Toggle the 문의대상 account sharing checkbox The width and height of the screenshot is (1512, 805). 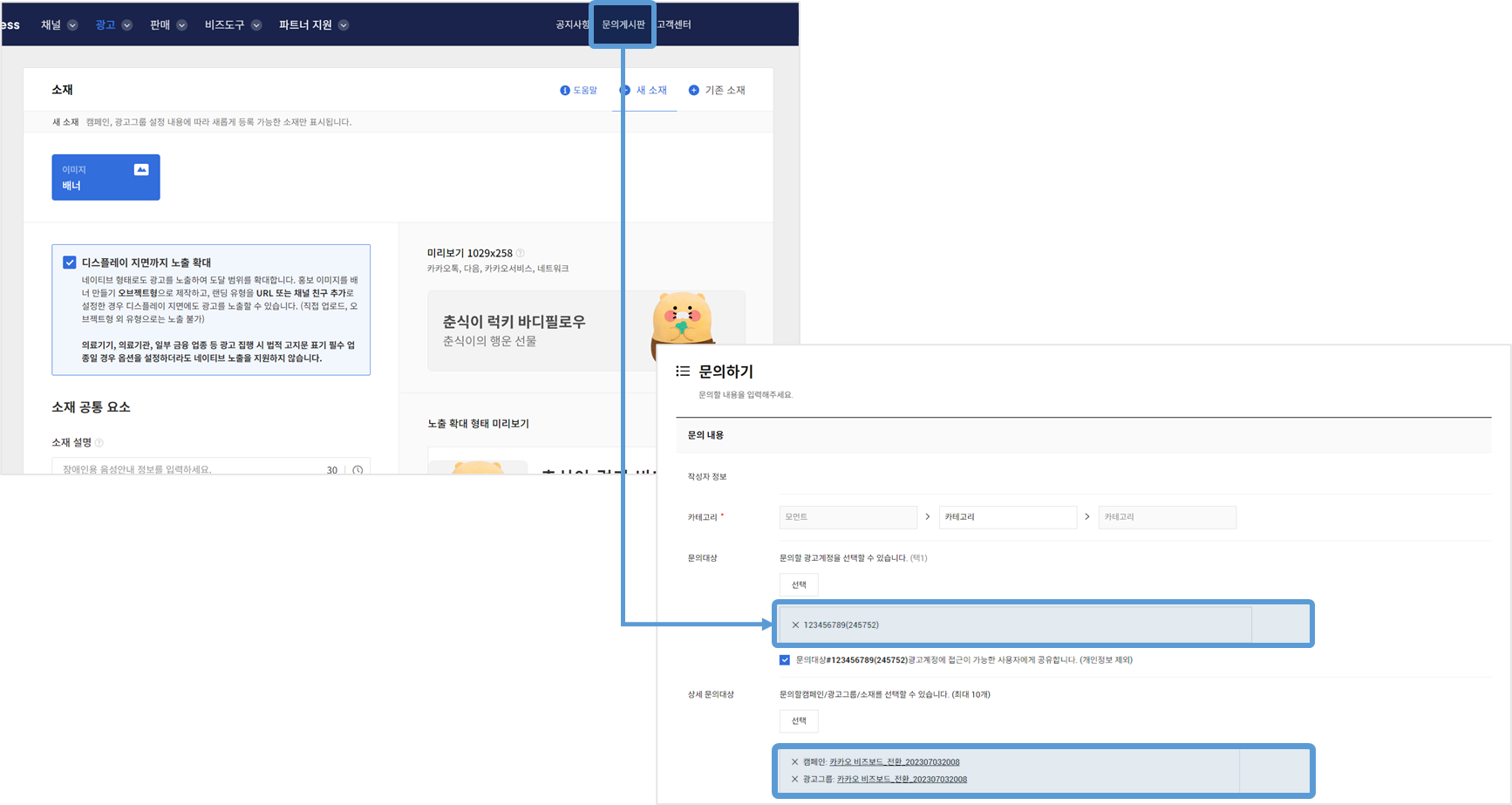coord(785,660)
